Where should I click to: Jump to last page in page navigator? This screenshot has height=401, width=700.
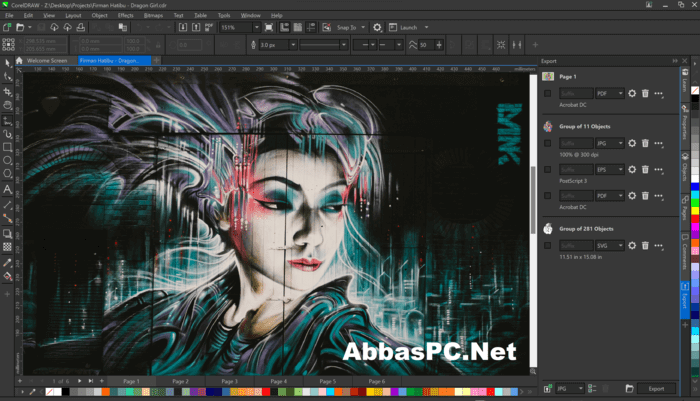[x=91, y=381]
